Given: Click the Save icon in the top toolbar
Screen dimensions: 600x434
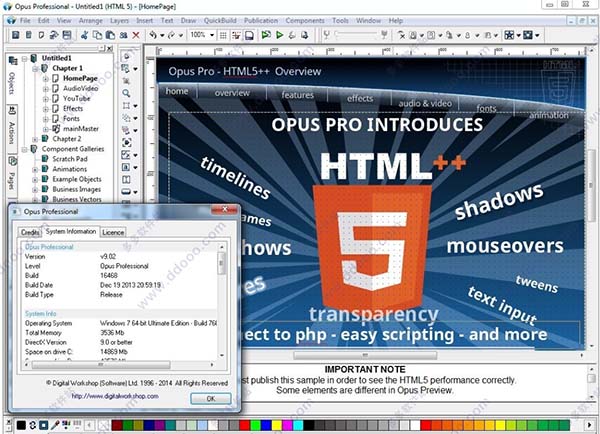Looking at the screenshot, I should point(67,35).
